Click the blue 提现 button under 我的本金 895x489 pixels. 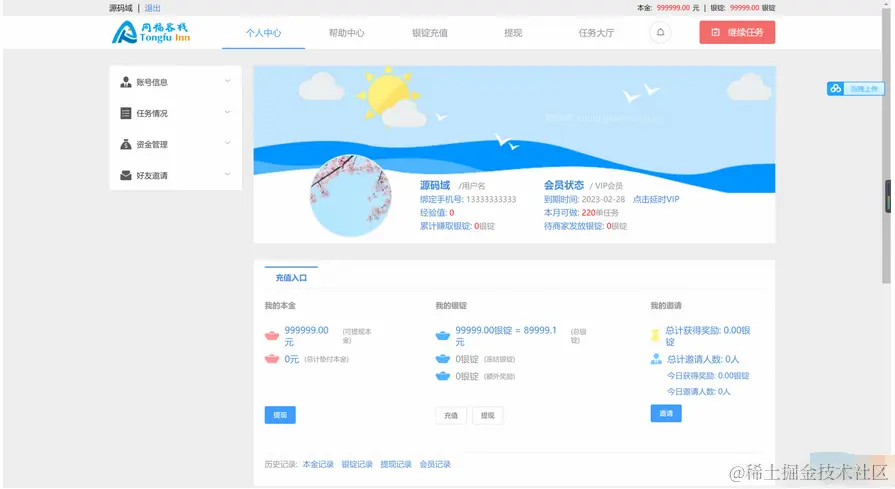(280, 415)
